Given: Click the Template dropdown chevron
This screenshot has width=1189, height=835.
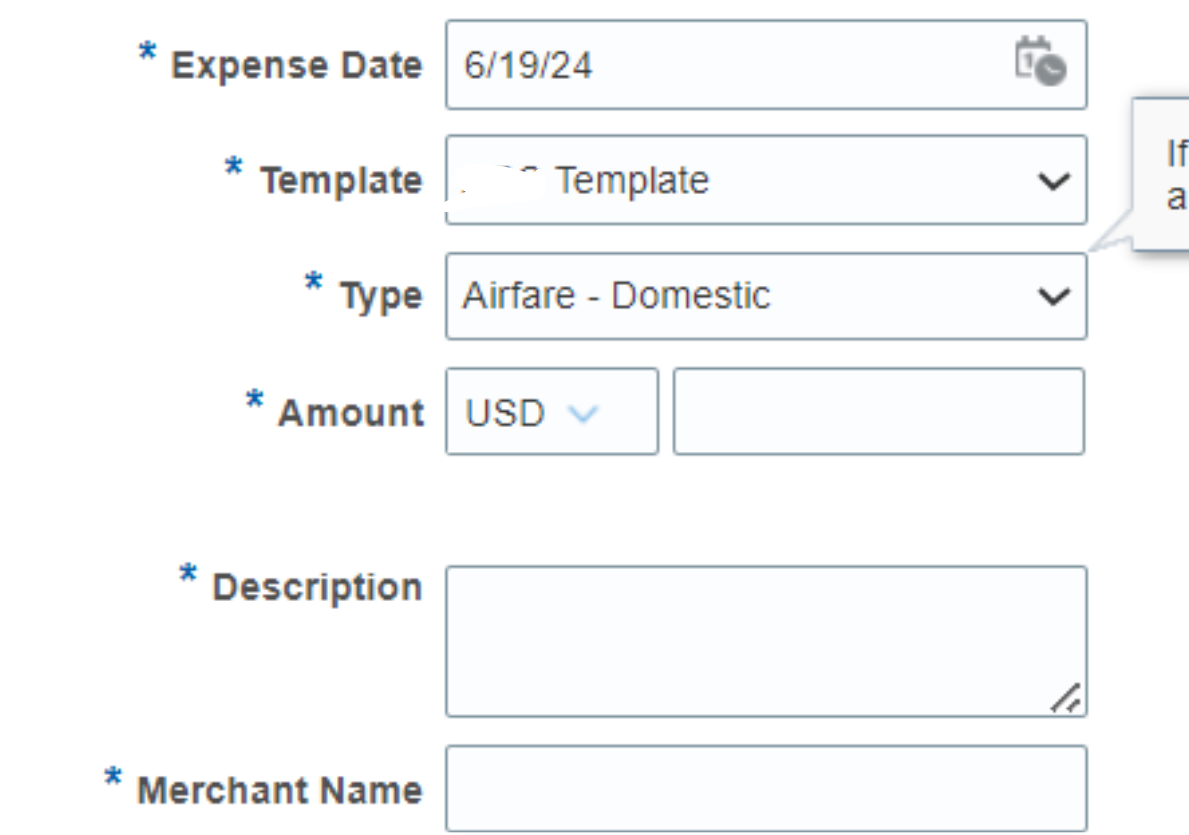Looking at the screenshot, I should [x=1054, y=180].
